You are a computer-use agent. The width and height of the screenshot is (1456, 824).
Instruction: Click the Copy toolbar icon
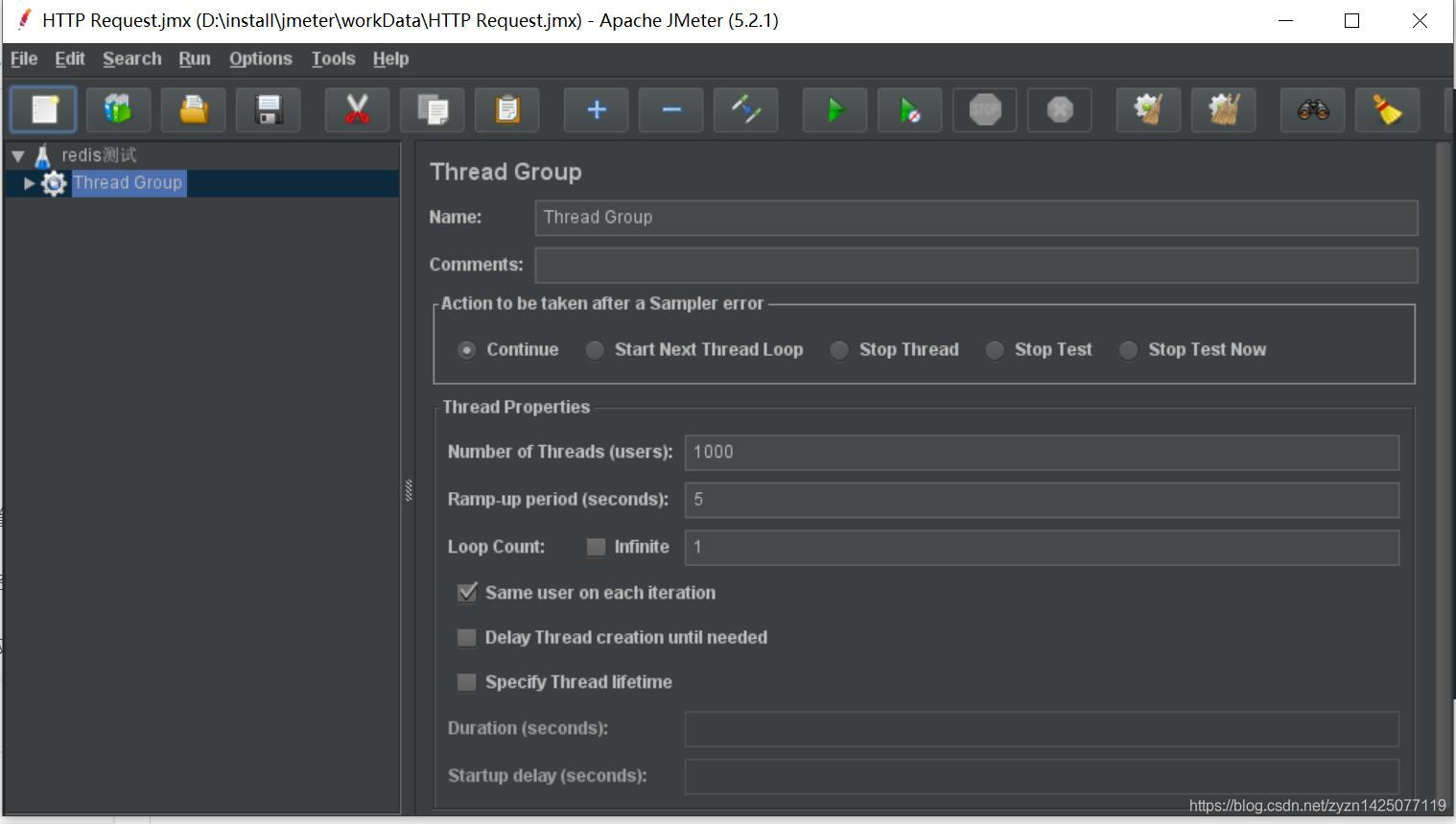[432, 109]
